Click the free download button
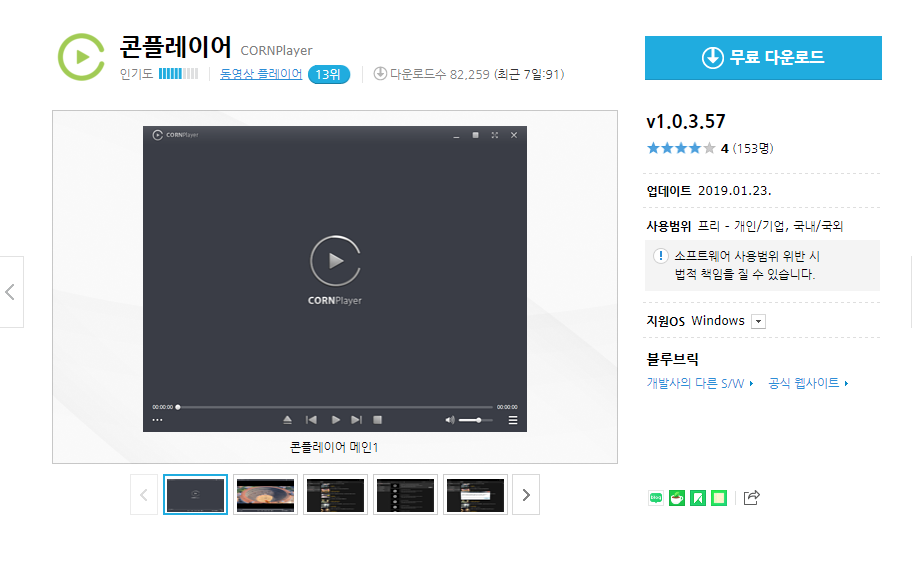Screen dimensions: 912x565 tap(763, 58)
